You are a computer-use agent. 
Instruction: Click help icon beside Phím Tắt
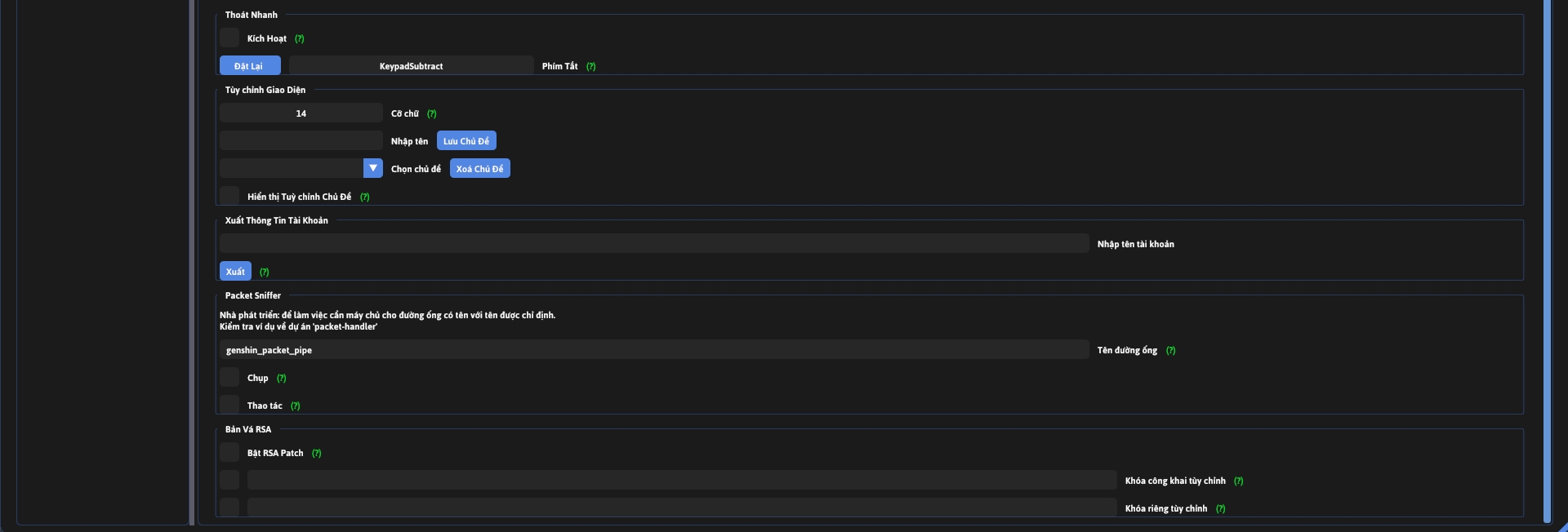pyautogui.click(x=590, y=67)
